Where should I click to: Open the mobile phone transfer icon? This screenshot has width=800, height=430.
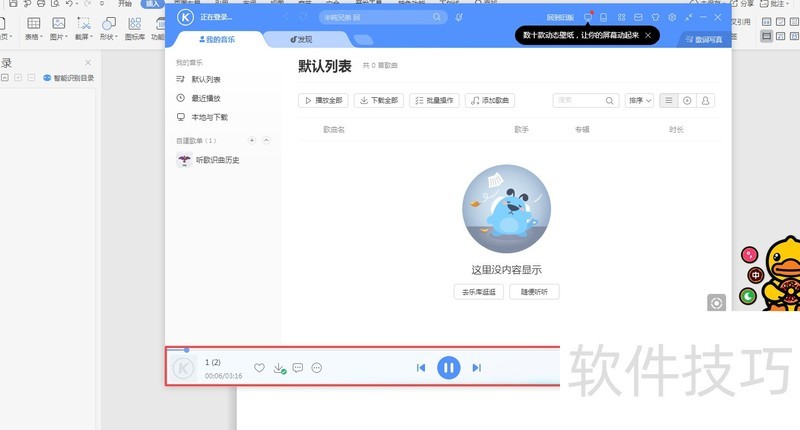tap(604, 17)
